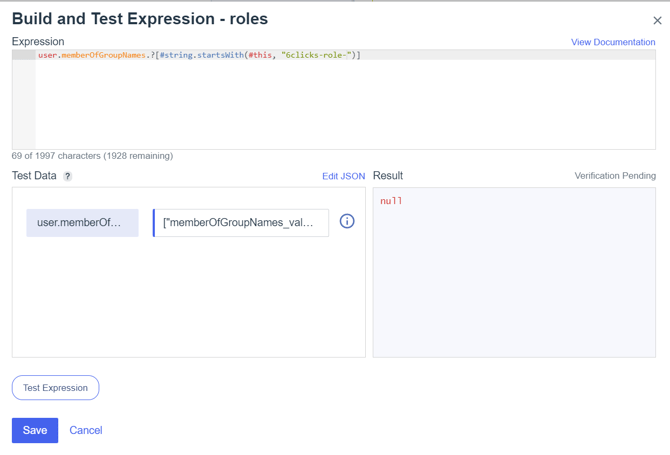This screenshot has width=670, height=455.
Task: Click the Test Data help question mark icon
Action: pos(68,176)
